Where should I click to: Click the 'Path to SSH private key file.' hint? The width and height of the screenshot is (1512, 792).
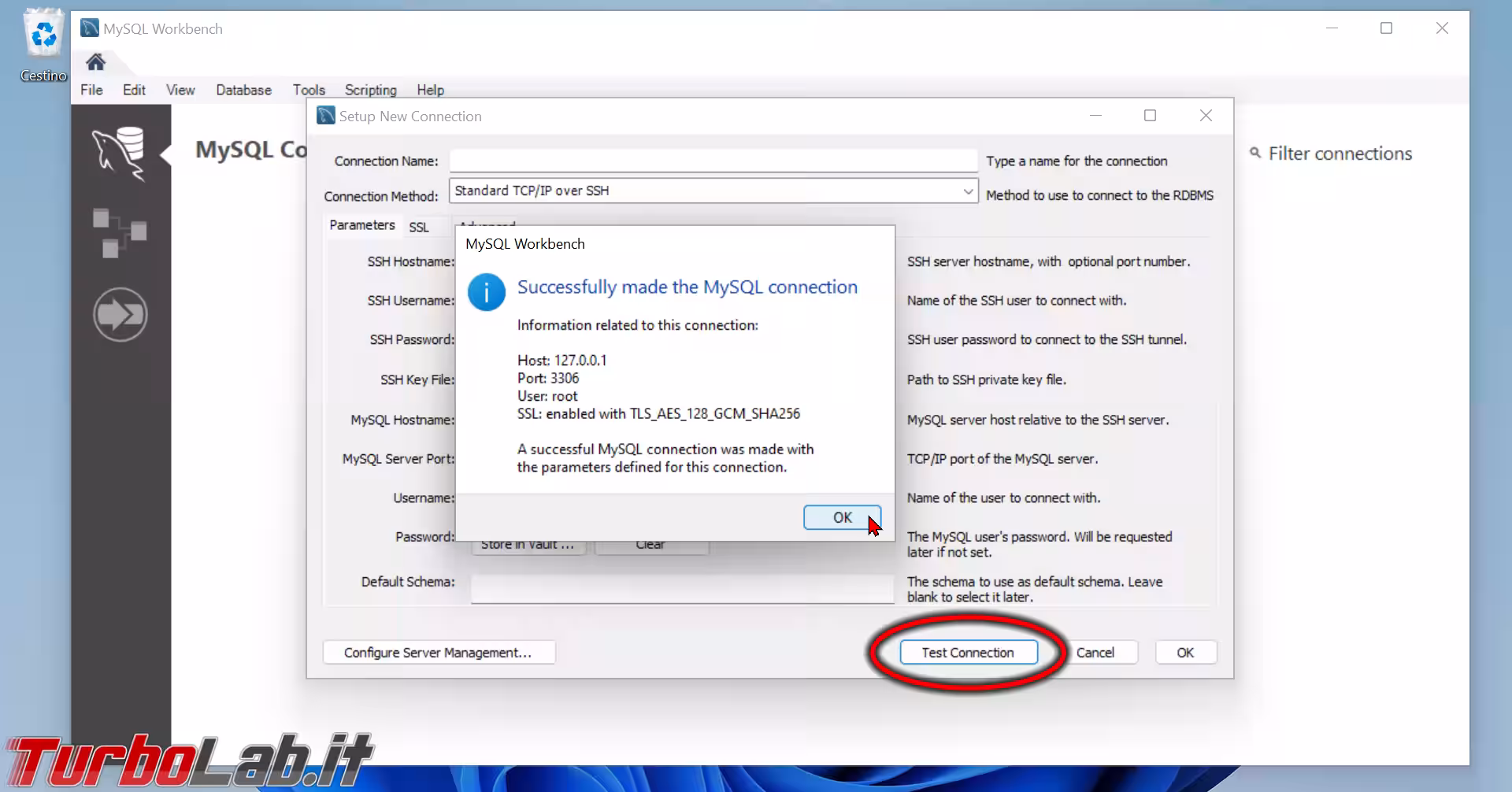click(986, 379)
